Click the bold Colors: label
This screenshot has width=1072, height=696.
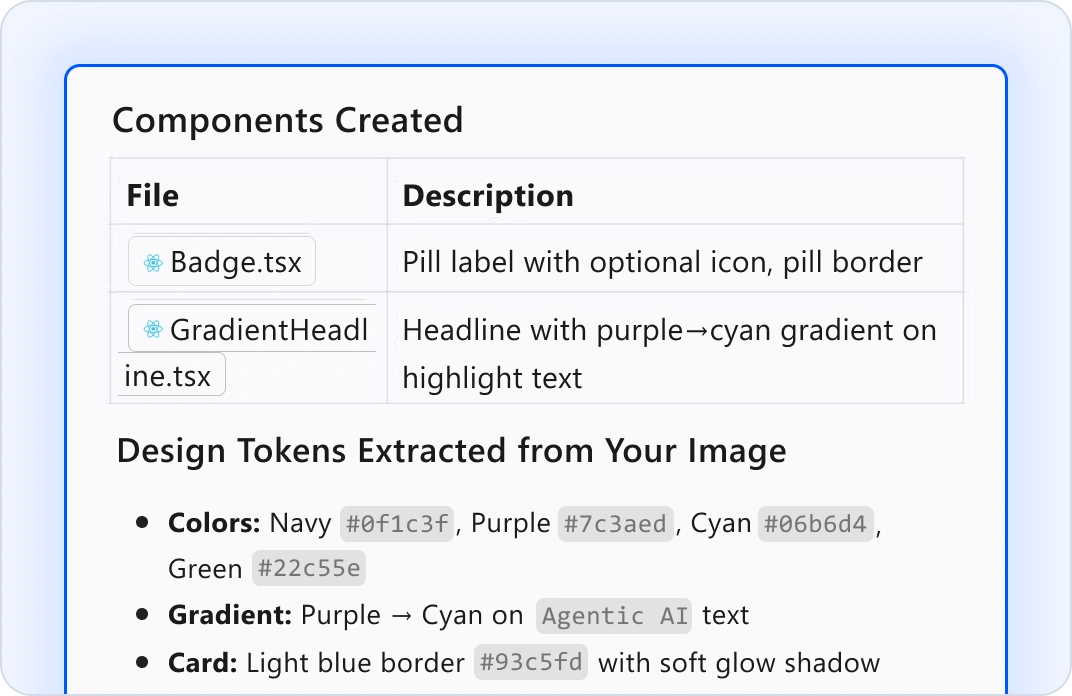point(214,523)
